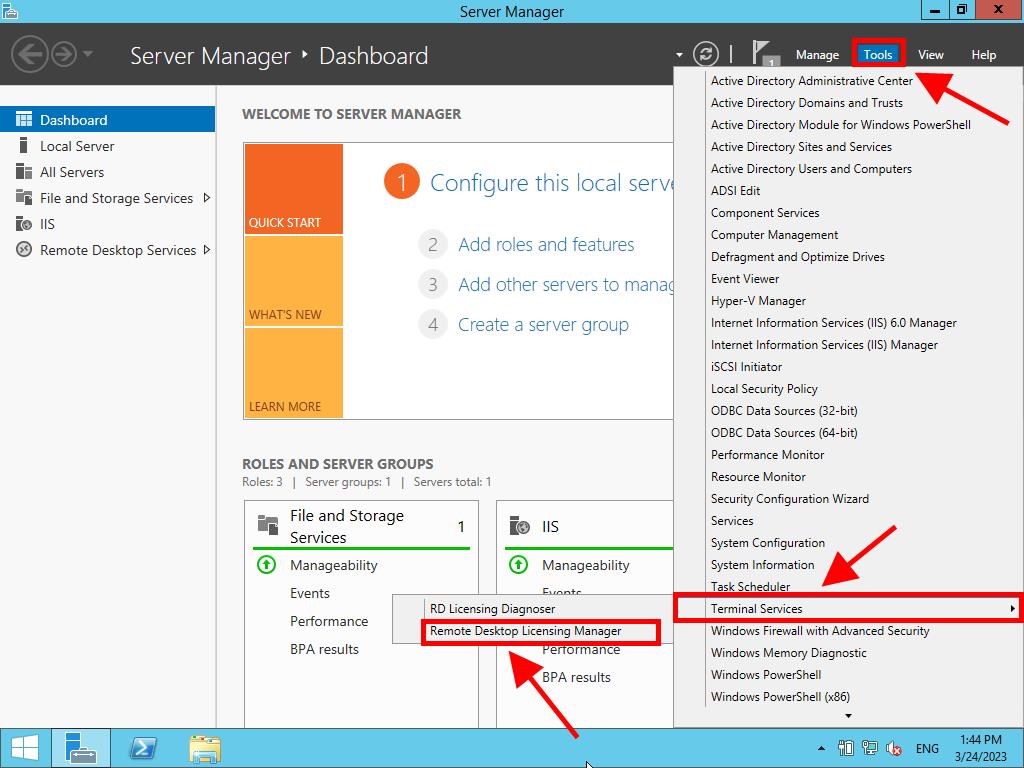This screenshot has width=1024, height=768.
Task: Open the notifications flag
Action: (x=763, y=54)
